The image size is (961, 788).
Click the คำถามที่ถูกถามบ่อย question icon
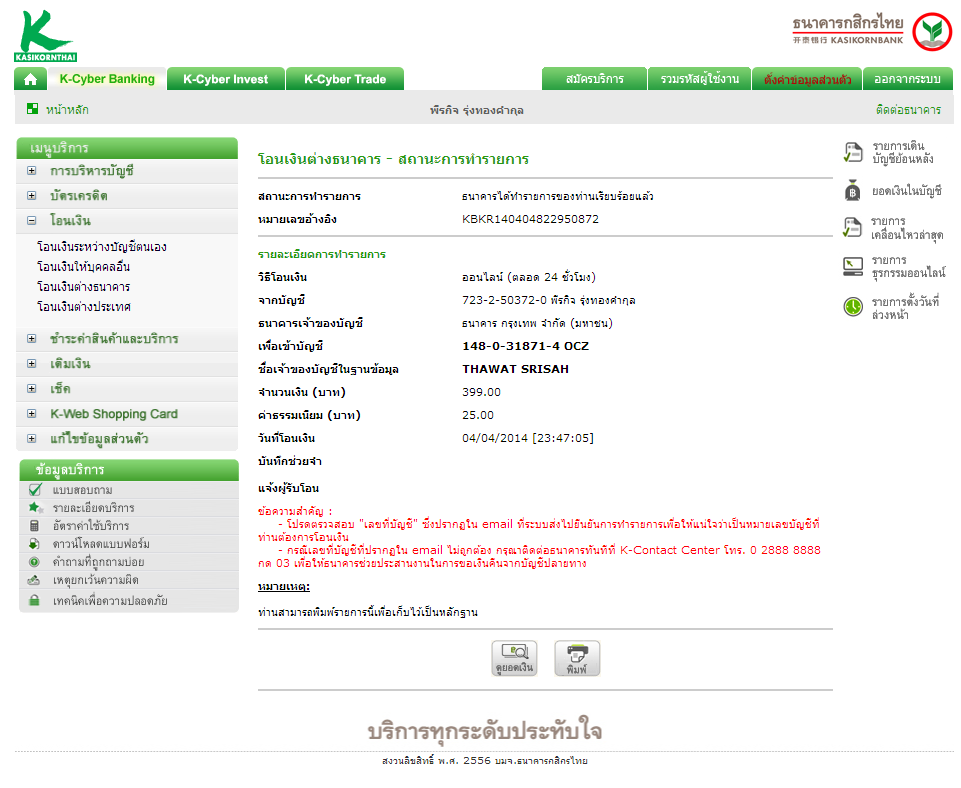(34, 562)
